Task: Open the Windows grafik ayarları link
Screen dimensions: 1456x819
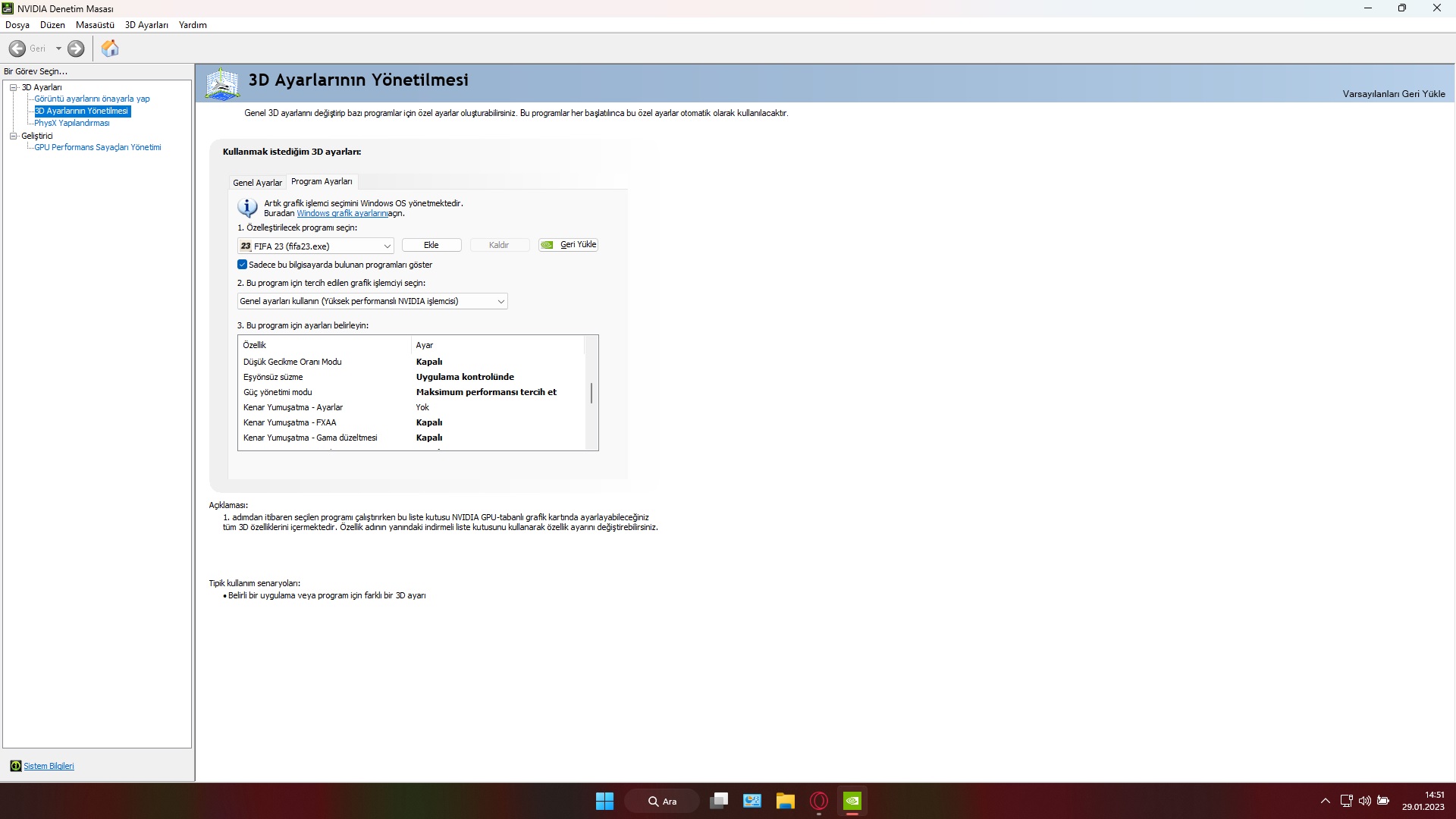Action: pyautogui.click(x=342, y=213)
